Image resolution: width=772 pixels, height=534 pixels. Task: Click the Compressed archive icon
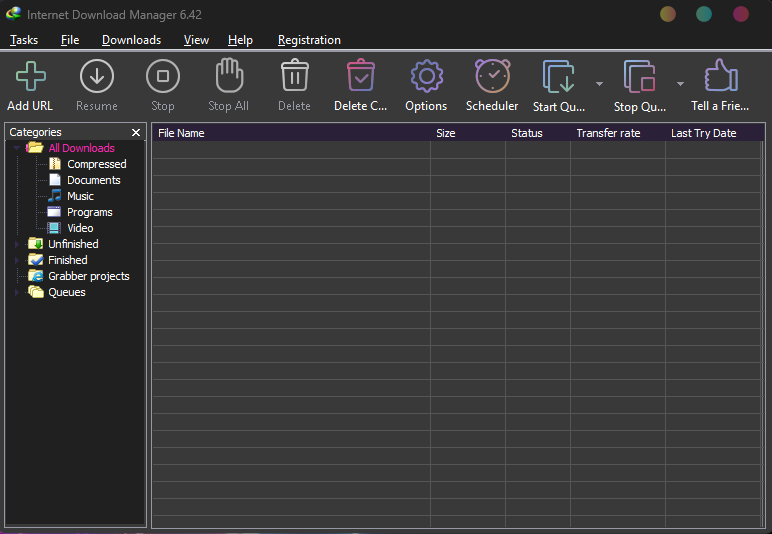(x=55, y=164)
